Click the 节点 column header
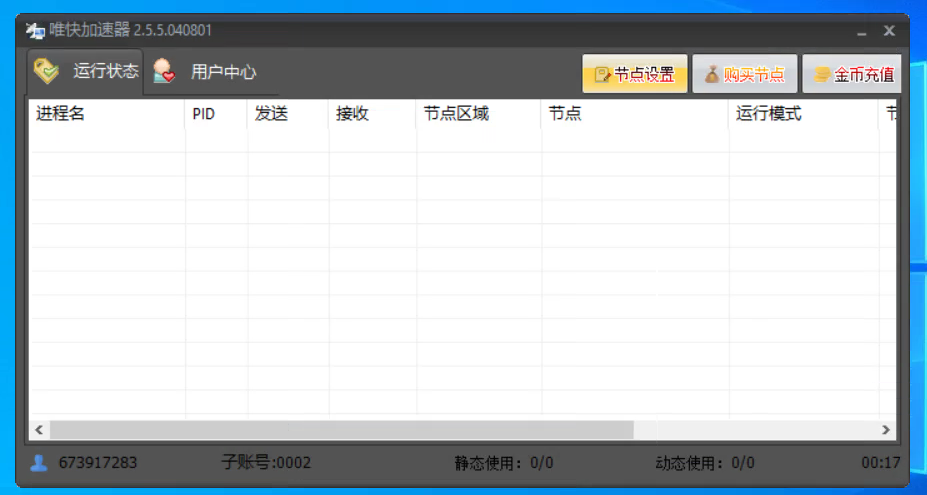Image resolution: width=927 pixels, height=495 pixels. pos(636,114)
